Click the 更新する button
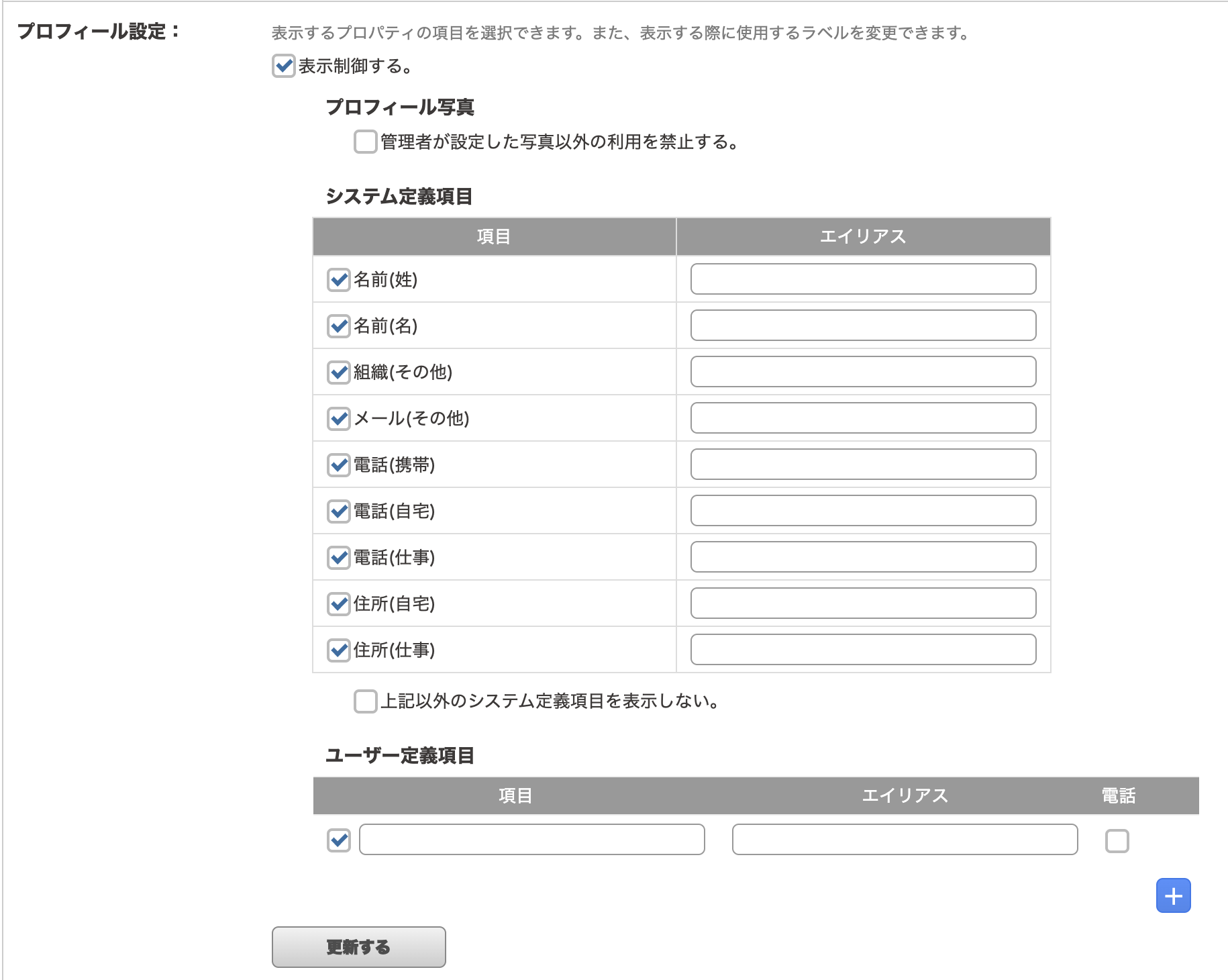The width and height of the screenshot is (1228, 980). click(x=359, y=947)
